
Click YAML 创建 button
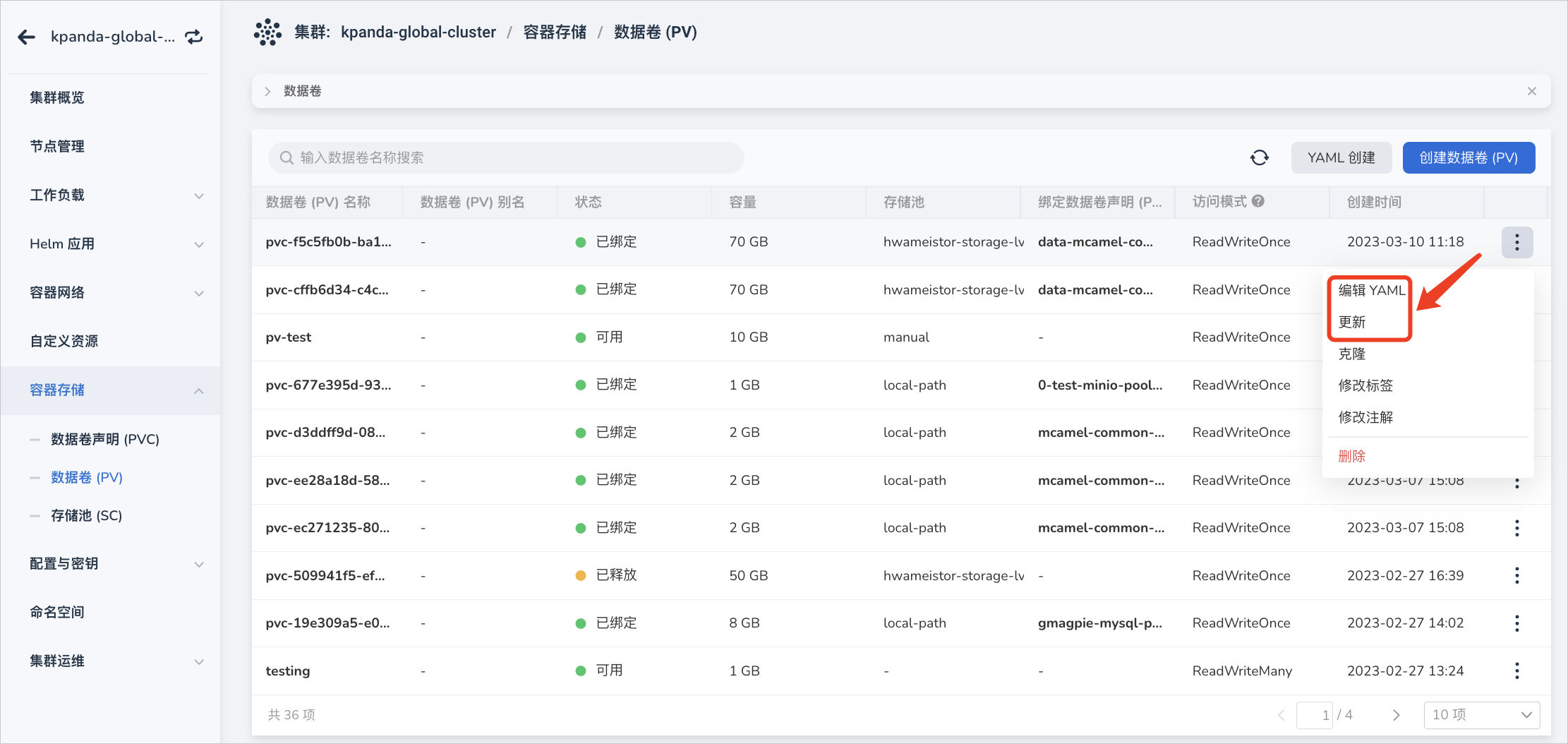coord(1341,157)
